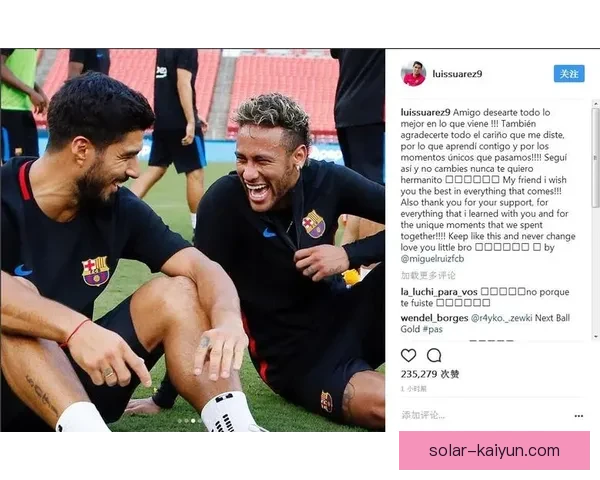View the 235,279 likes count
This screenshot has height=480, width=600.
point(430,374)
